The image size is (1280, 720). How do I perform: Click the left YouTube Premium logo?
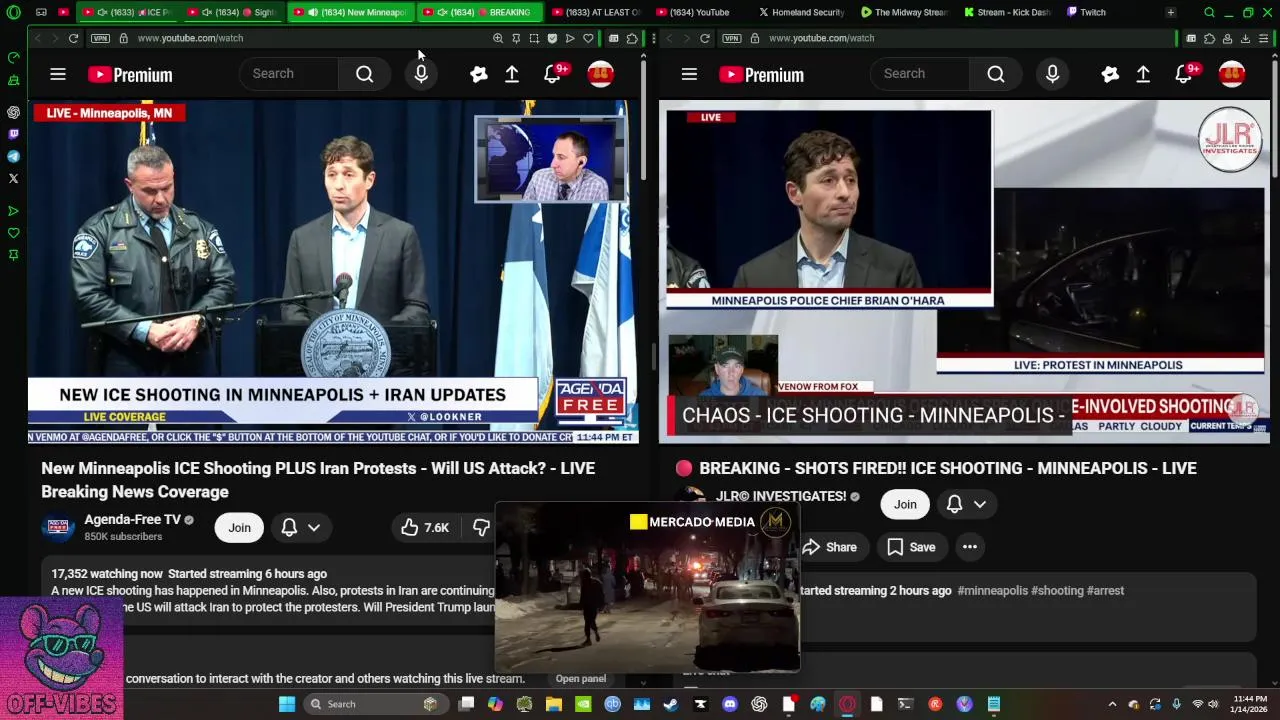click(130, 75)
